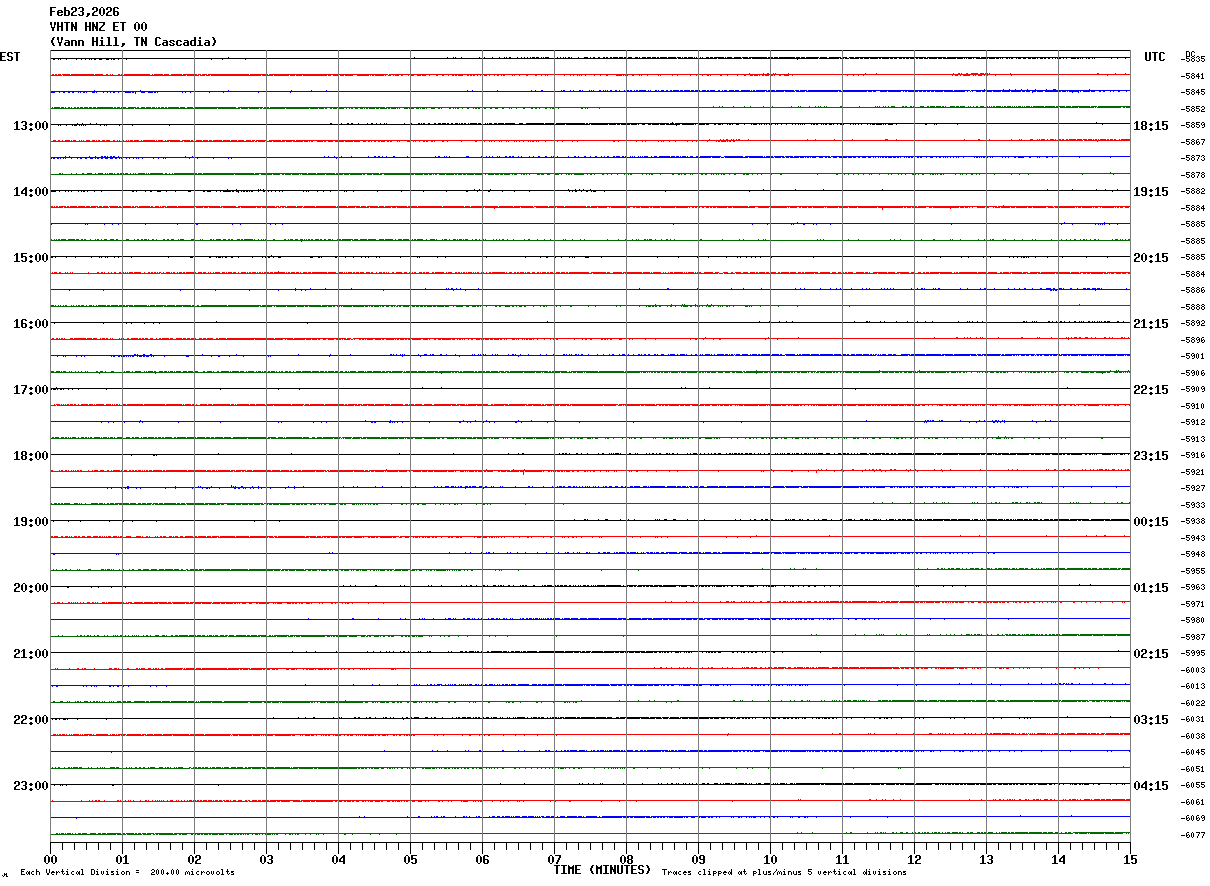Select the 17:00 EST row label
1210x886 pixels.
pos(31,389)
